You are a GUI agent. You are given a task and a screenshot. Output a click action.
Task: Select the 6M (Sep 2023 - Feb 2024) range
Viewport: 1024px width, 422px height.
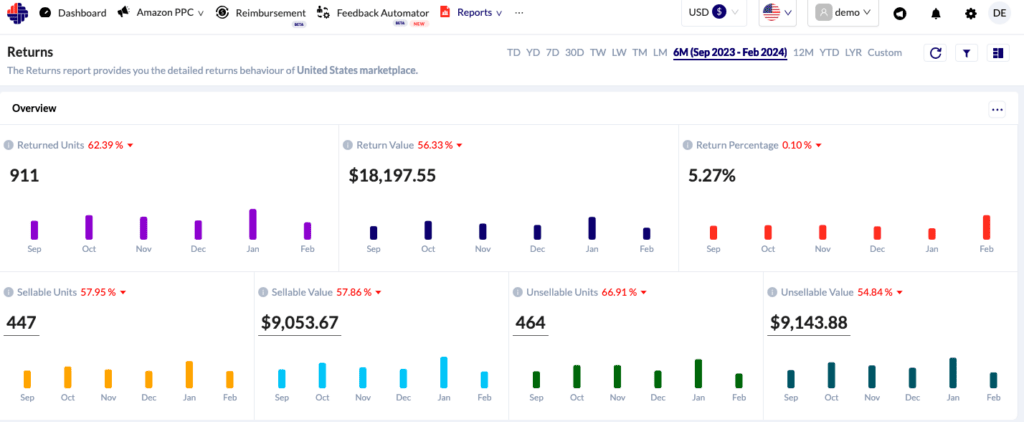[x=730, y=53]
